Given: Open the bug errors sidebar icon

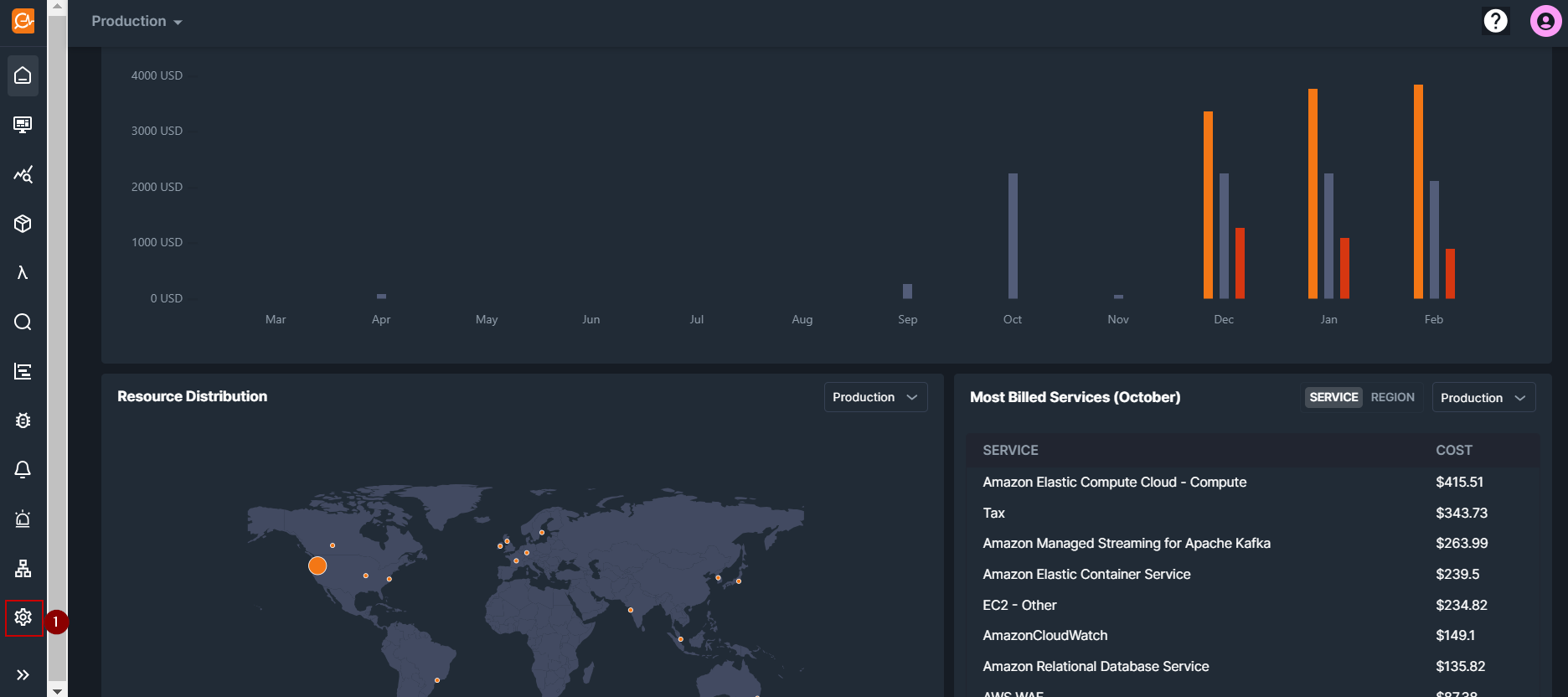Looking at the screenshot, I should point(23,421).
